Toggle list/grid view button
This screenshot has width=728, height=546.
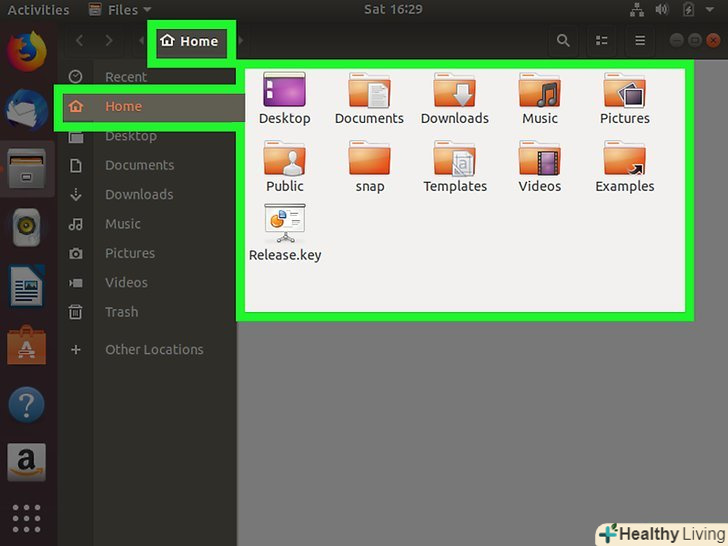click(x=602, y=41)
